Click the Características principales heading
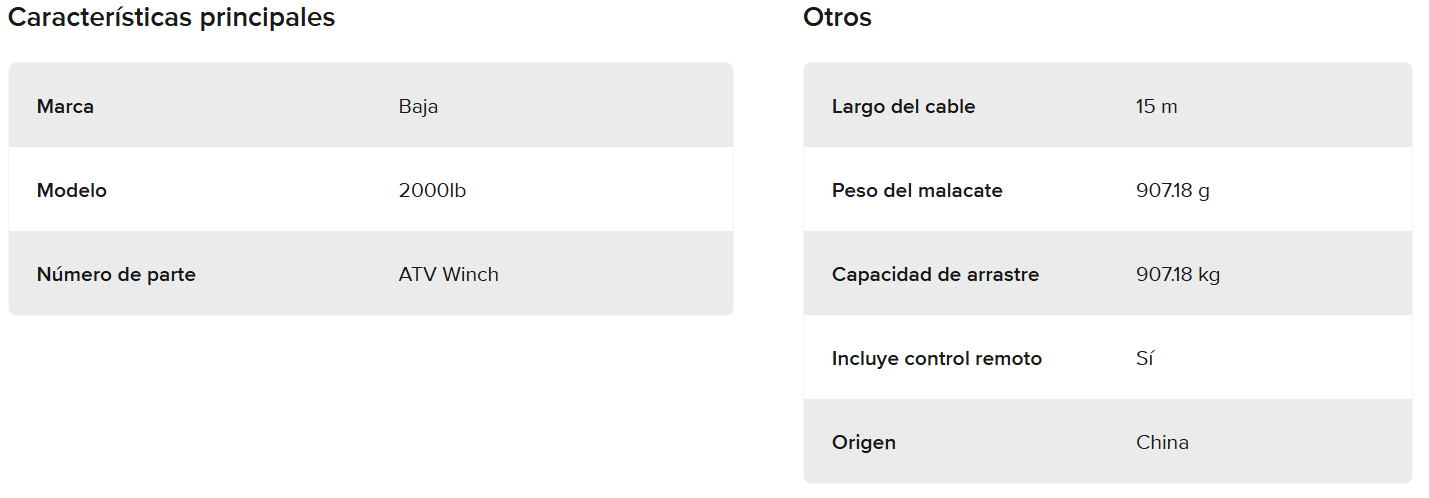The height and width of the screenshot is (498, 1429). [x=171, y=18]
